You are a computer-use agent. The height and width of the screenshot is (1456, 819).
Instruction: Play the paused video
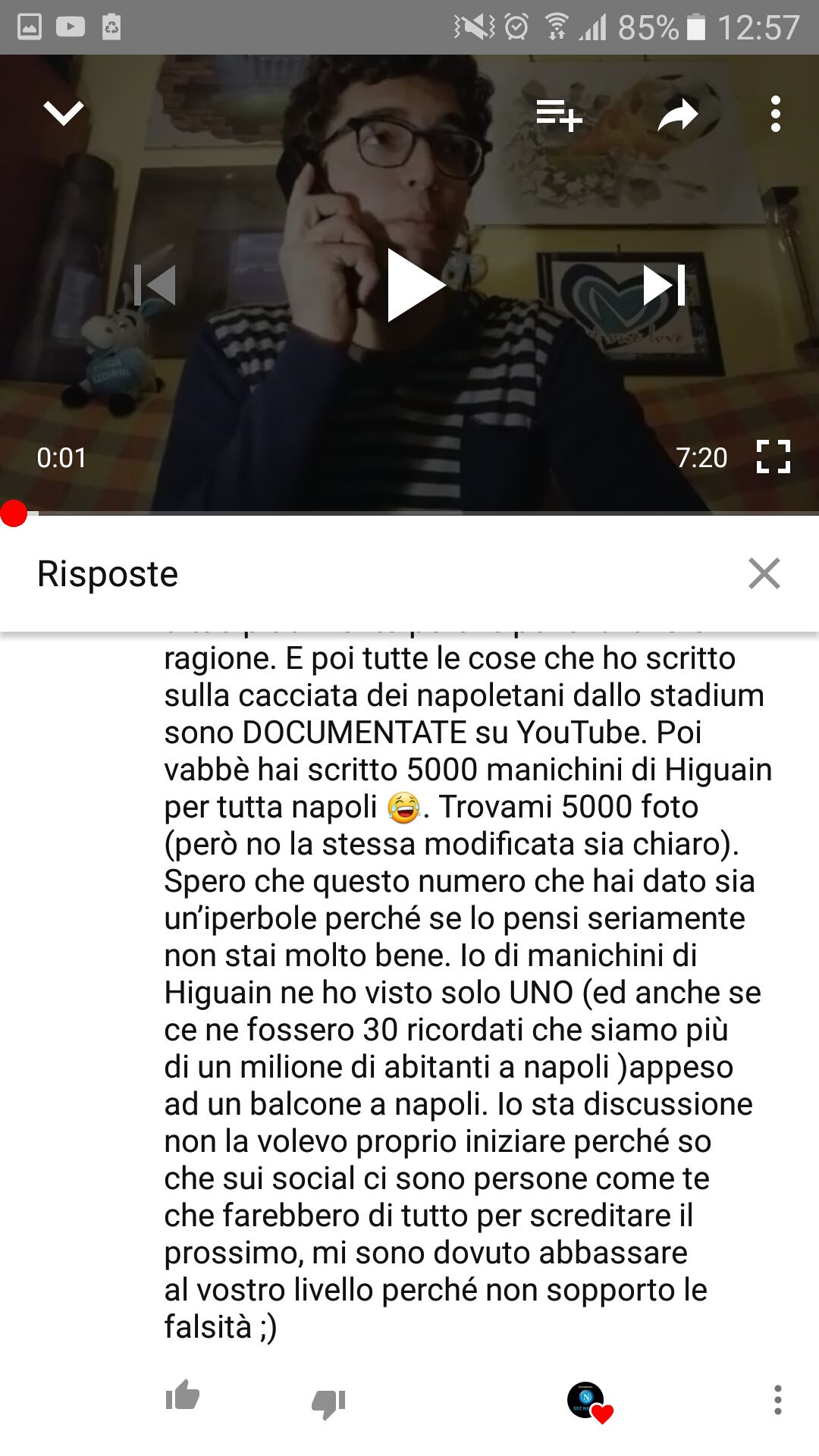[415, 285]
